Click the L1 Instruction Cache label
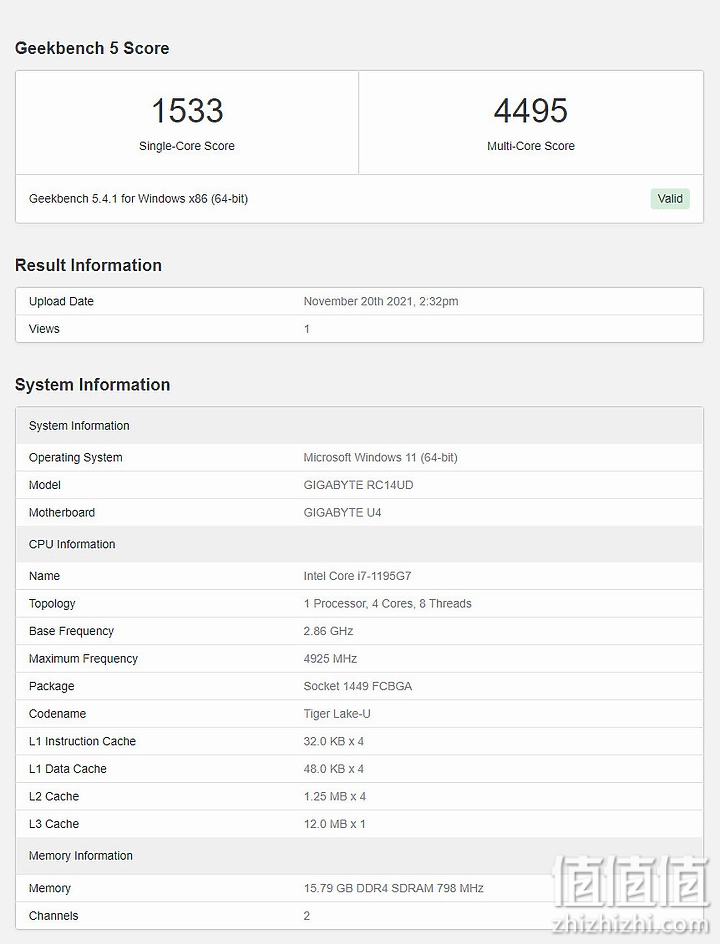Viewport: 720px width, 944px height. click(82, 741)
